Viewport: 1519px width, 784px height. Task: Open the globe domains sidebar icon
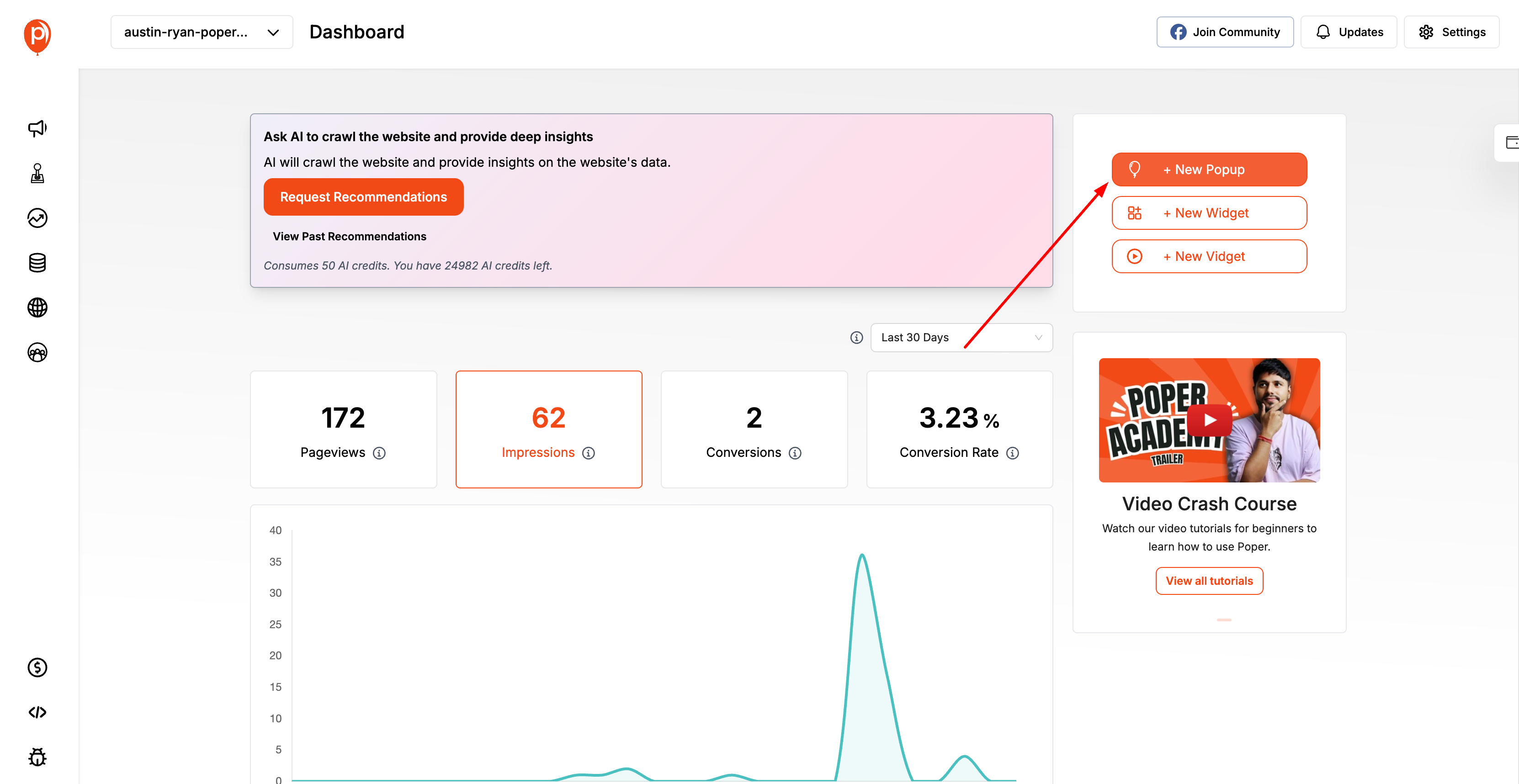[37, 307]
